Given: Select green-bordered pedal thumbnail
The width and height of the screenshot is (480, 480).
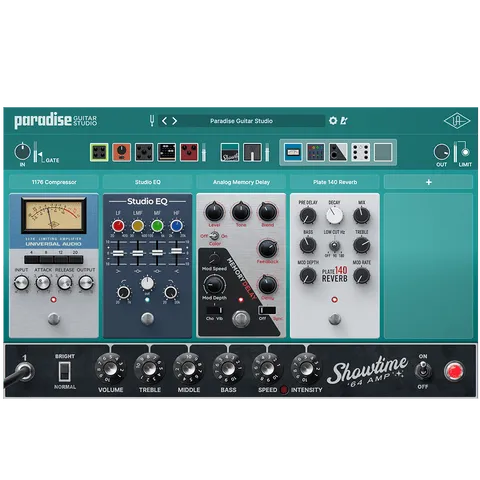Looking at the screenshot, I should [99, 152].
